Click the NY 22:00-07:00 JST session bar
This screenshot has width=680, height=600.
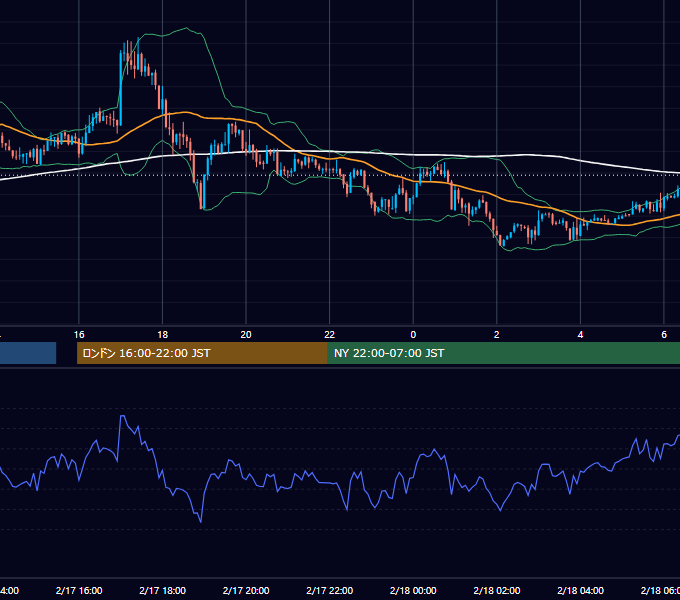point(503,353)
